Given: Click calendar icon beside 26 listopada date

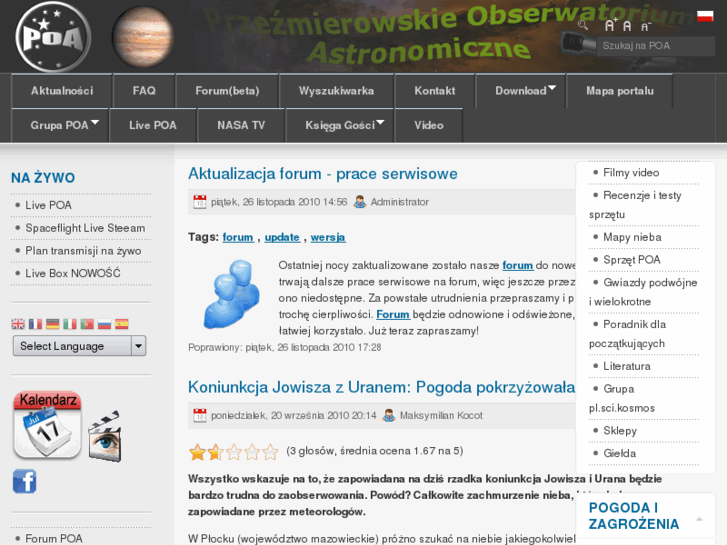Looking at the screenshot, I should 200,202.
